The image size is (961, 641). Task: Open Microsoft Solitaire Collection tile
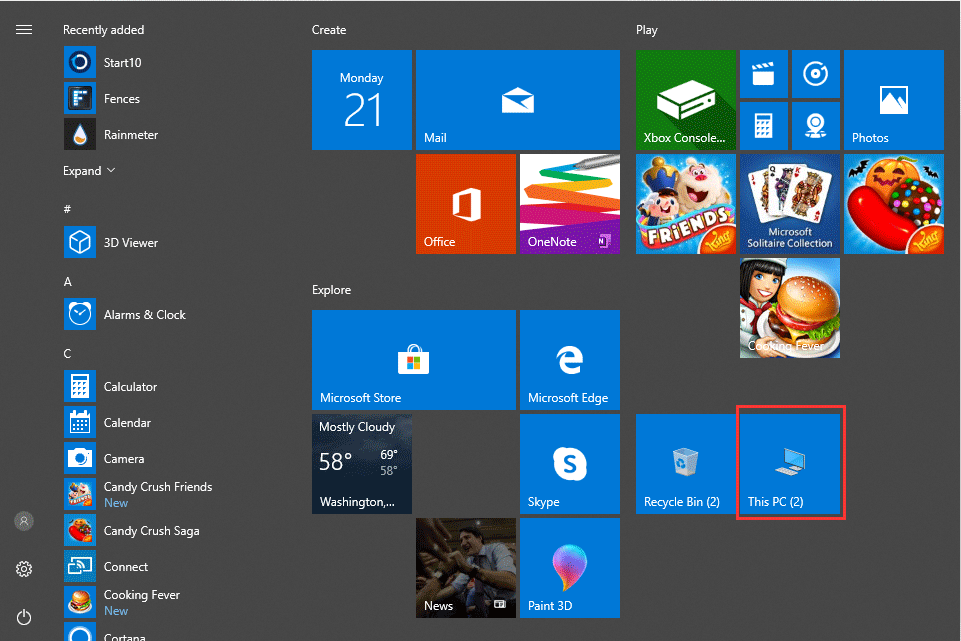pos(790,204)
